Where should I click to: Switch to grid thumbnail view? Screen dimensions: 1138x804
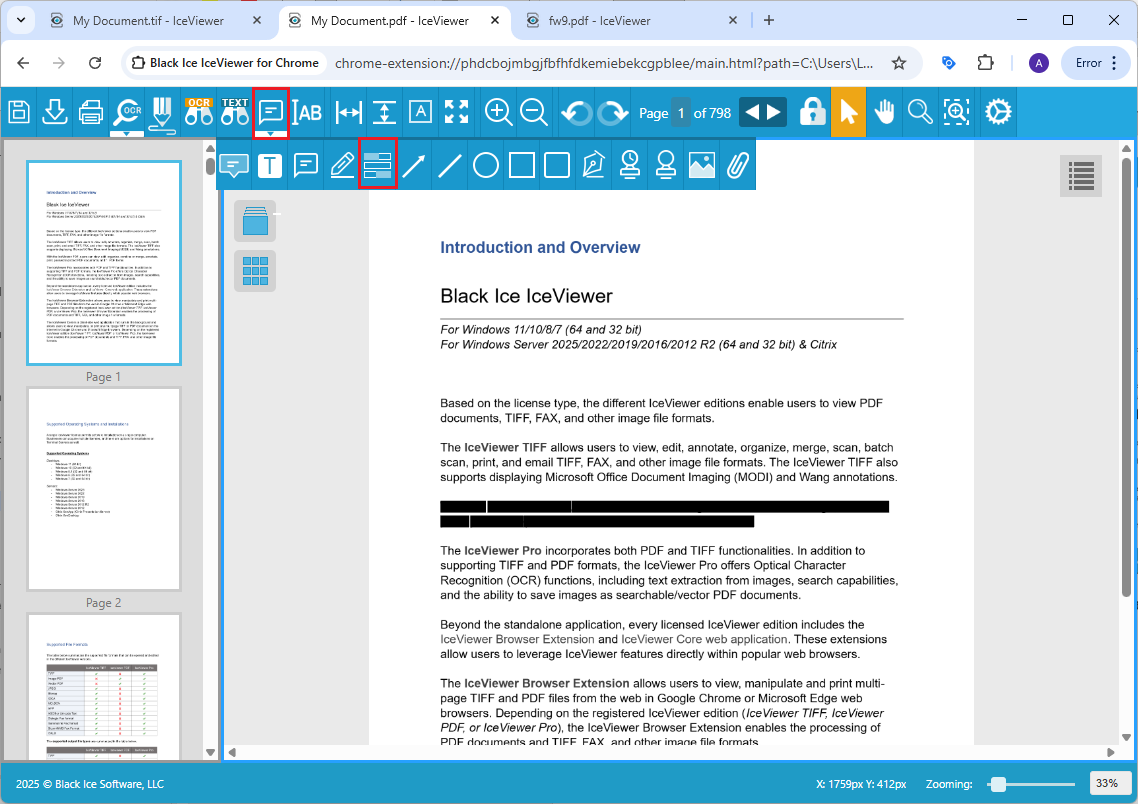pyautogui.click(x=255, y=271)
